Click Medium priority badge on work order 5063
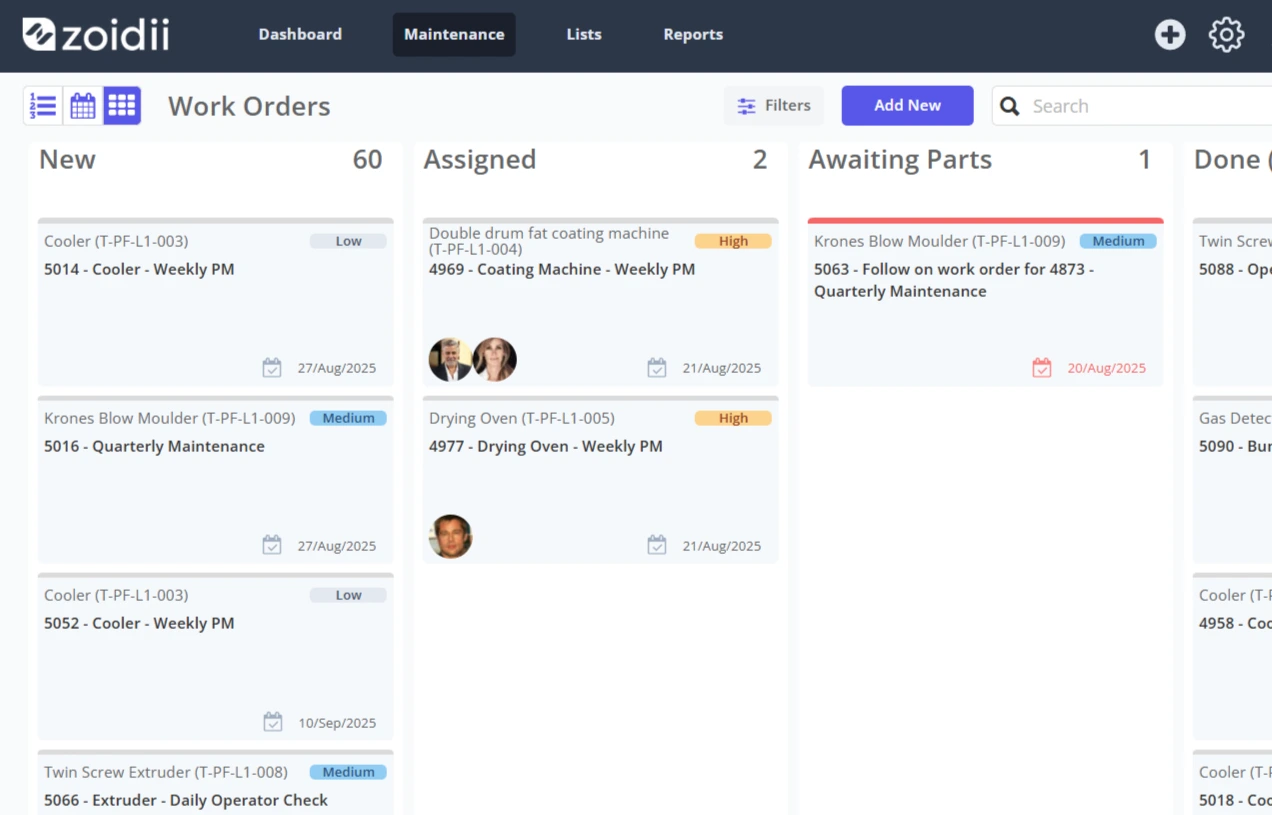Screen dimensions: 1272x815 (1118, 241)
